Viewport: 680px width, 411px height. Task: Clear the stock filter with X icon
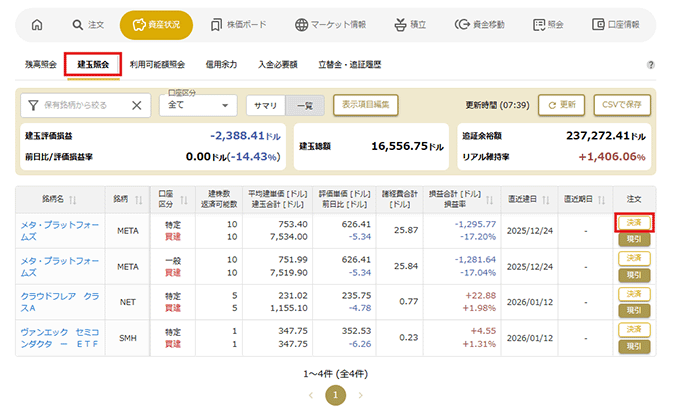click(137, 105)
